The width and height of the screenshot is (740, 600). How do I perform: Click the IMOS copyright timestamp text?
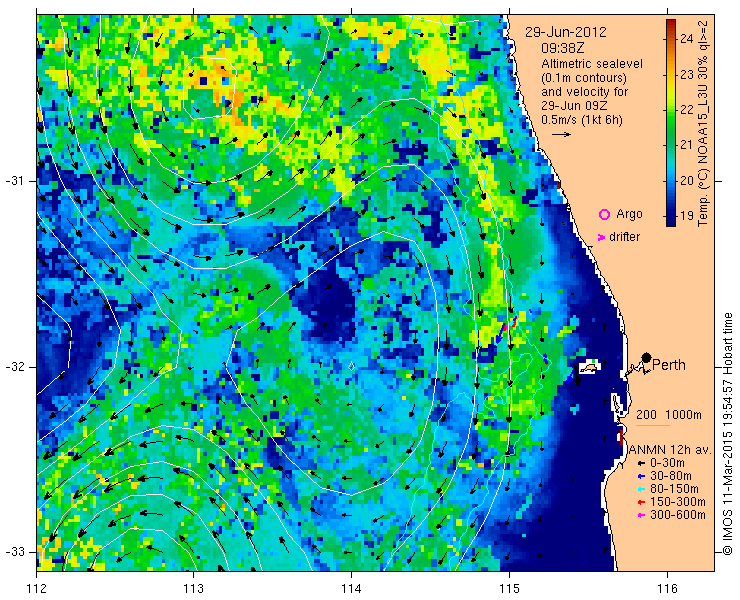(727, 434)
